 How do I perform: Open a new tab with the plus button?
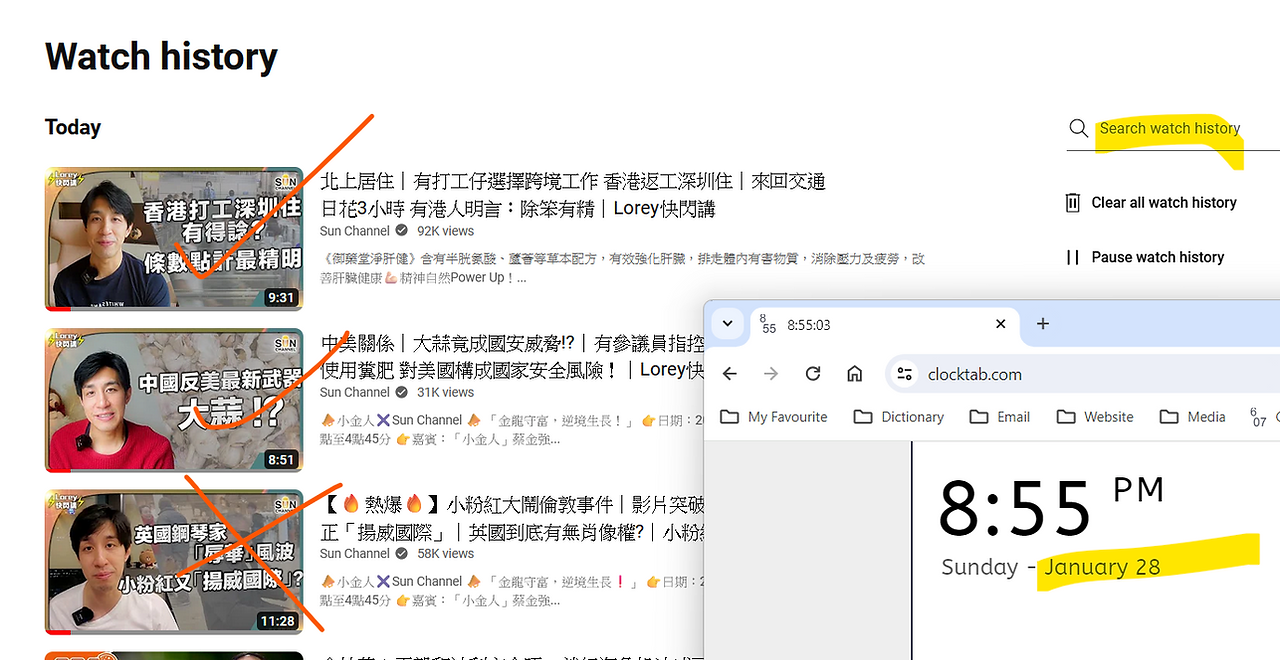click(1043, 324)
